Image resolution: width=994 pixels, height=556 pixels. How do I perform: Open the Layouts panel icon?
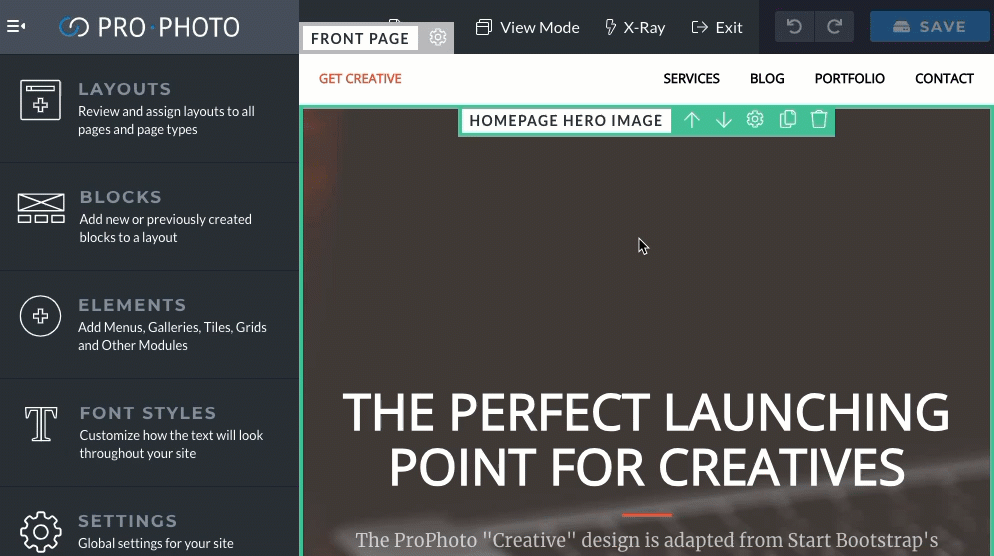(41, 100)
